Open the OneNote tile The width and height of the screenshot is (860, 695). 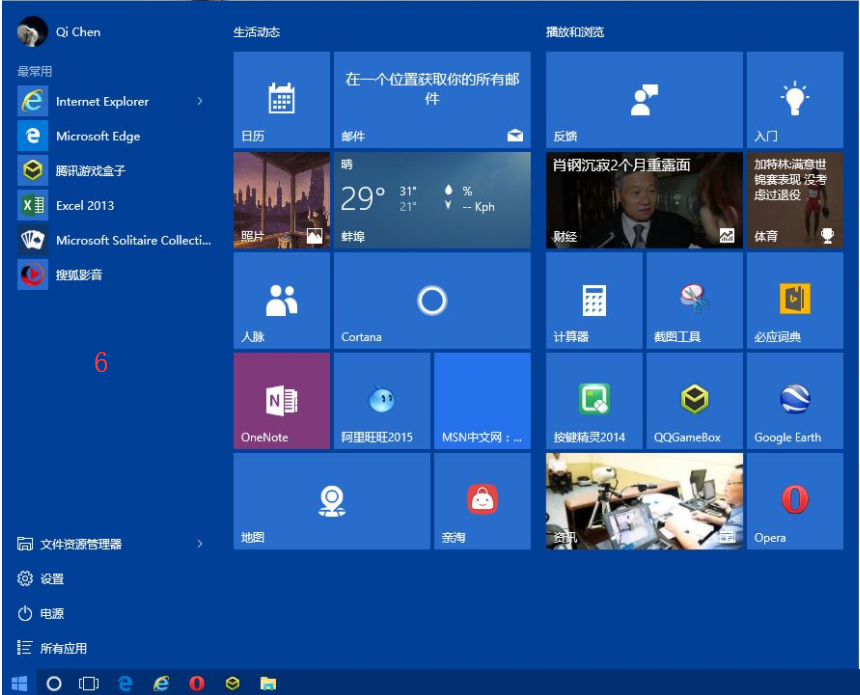click(x=281, y=401)
